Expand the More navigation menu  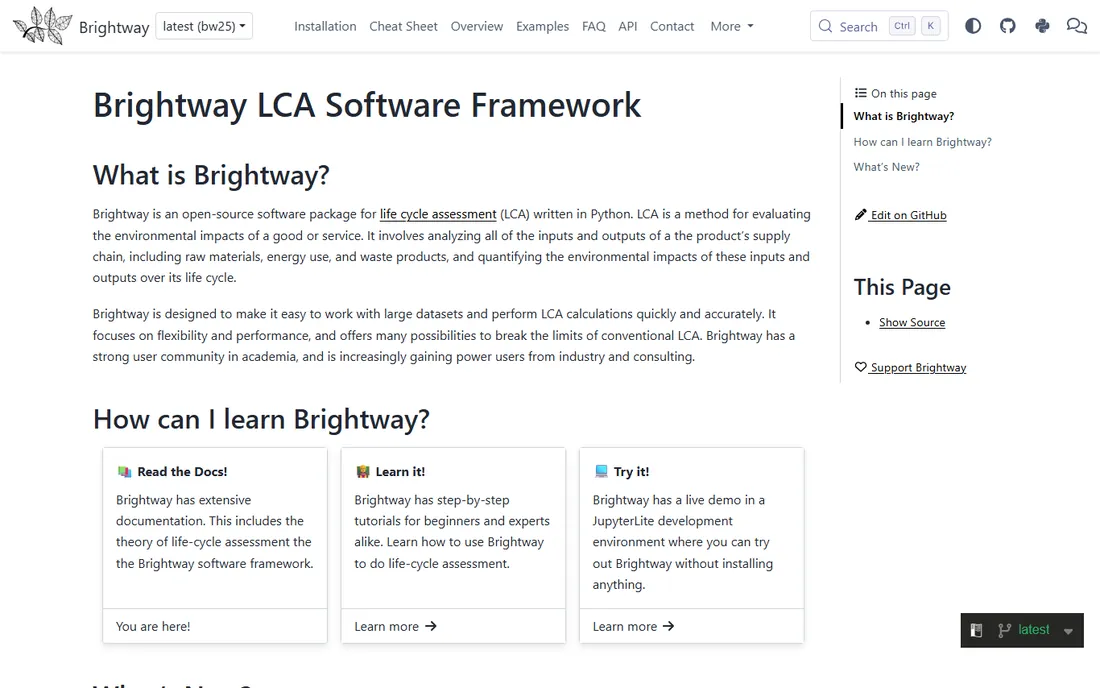click(x=732, y=26)
